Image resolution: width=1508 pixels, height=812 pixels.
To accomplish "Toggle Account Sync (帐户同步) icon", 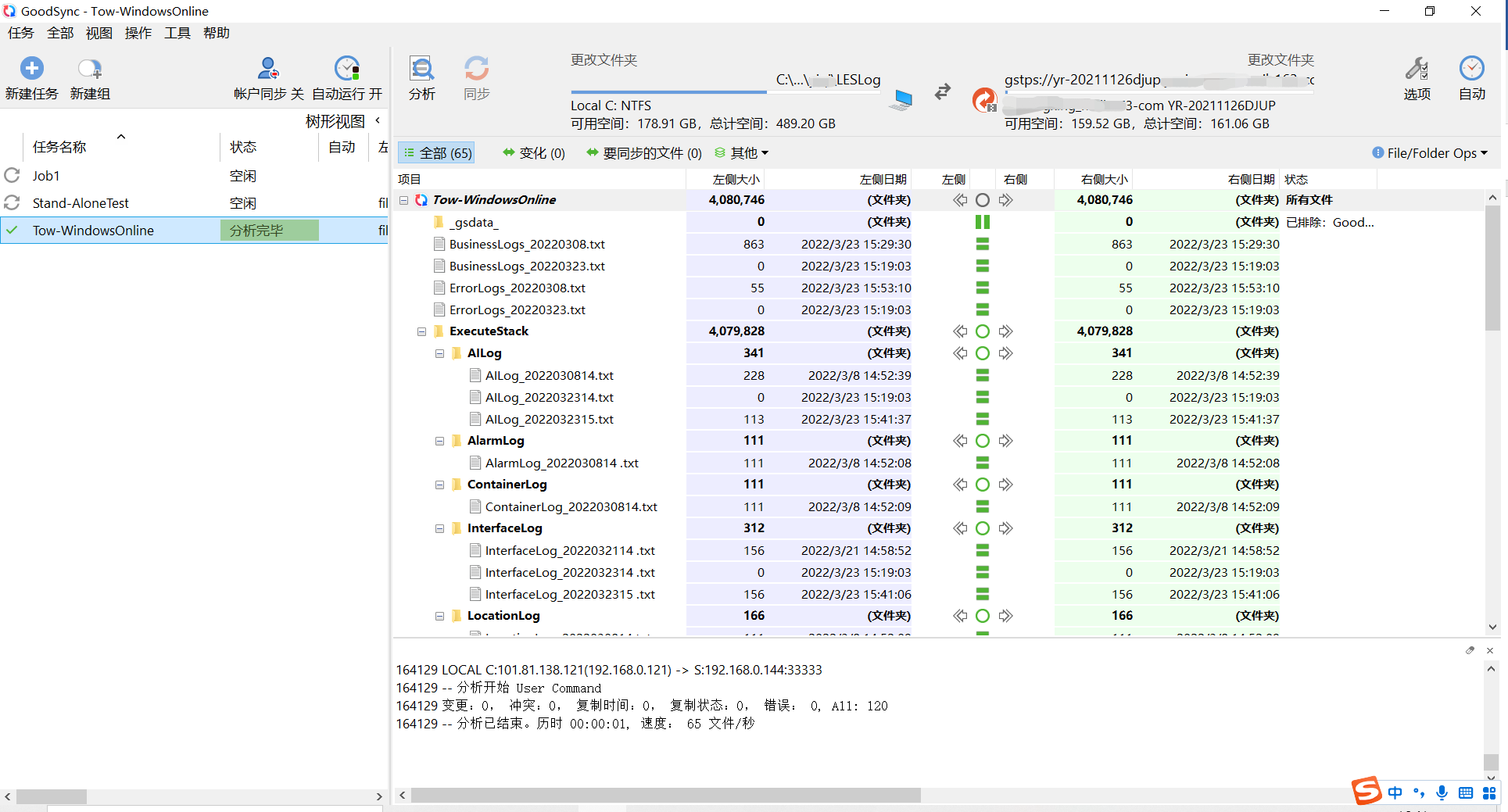I will pyautogui.click(x=268, y=69).
